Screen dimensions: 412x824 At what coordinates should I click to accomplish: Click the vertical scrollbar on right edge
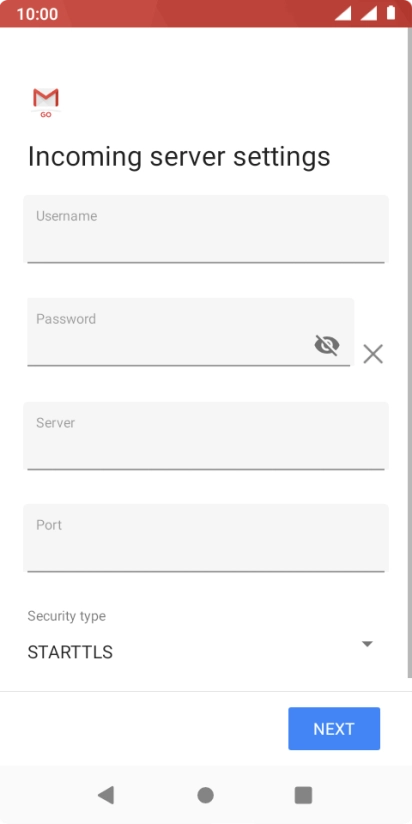(x=410, y=352)
